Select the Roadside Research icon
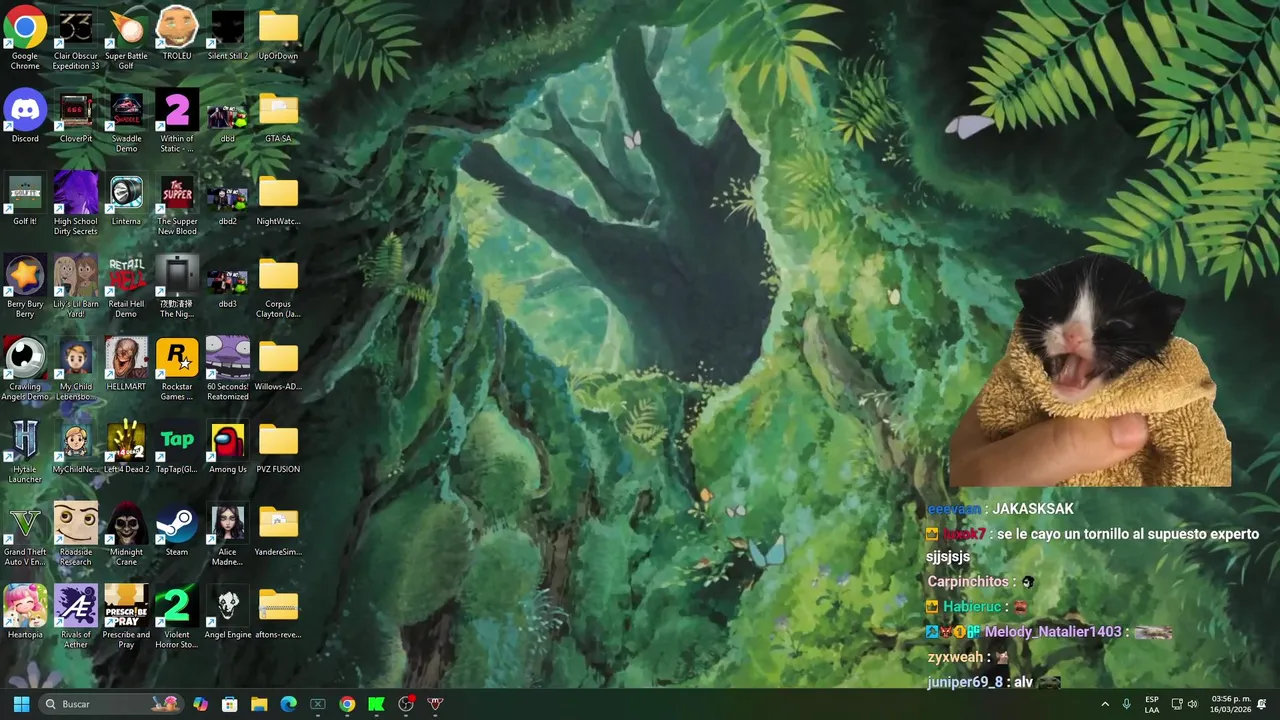 point(76,535)
